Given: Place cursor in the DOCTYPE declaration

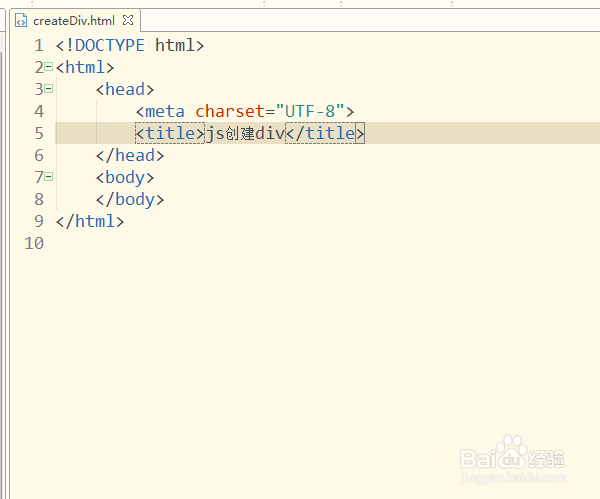Looking at the screenshot, I should (130, 46).
